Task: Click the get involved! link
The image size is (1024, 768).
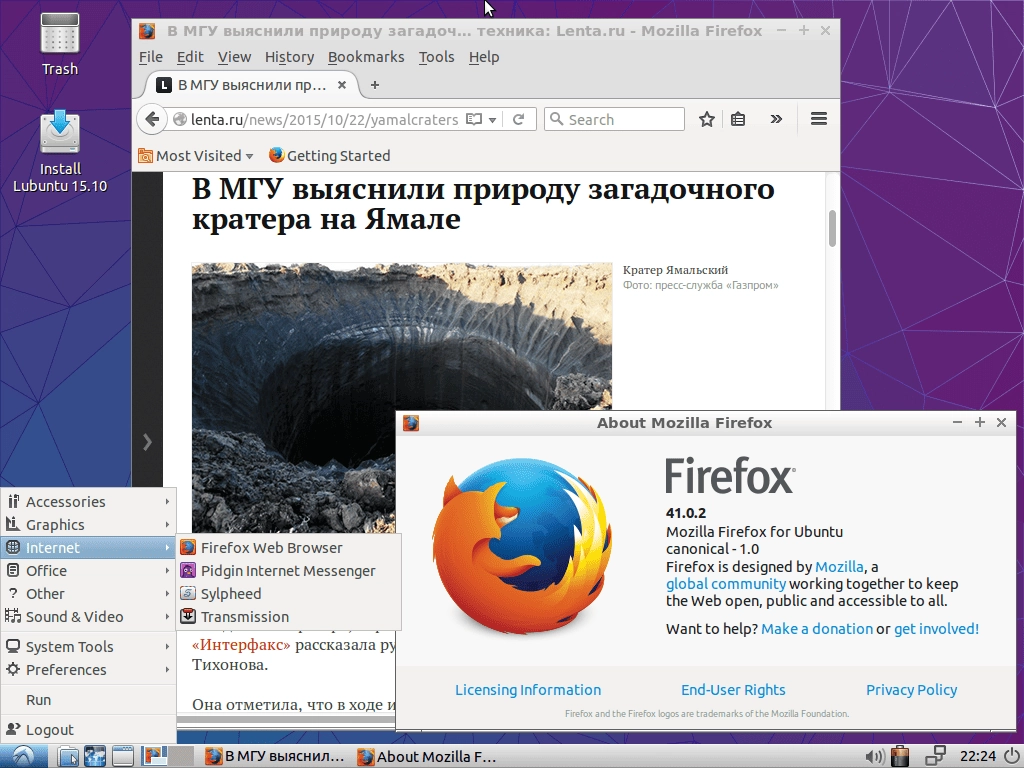Action: (x=936, y=628)
